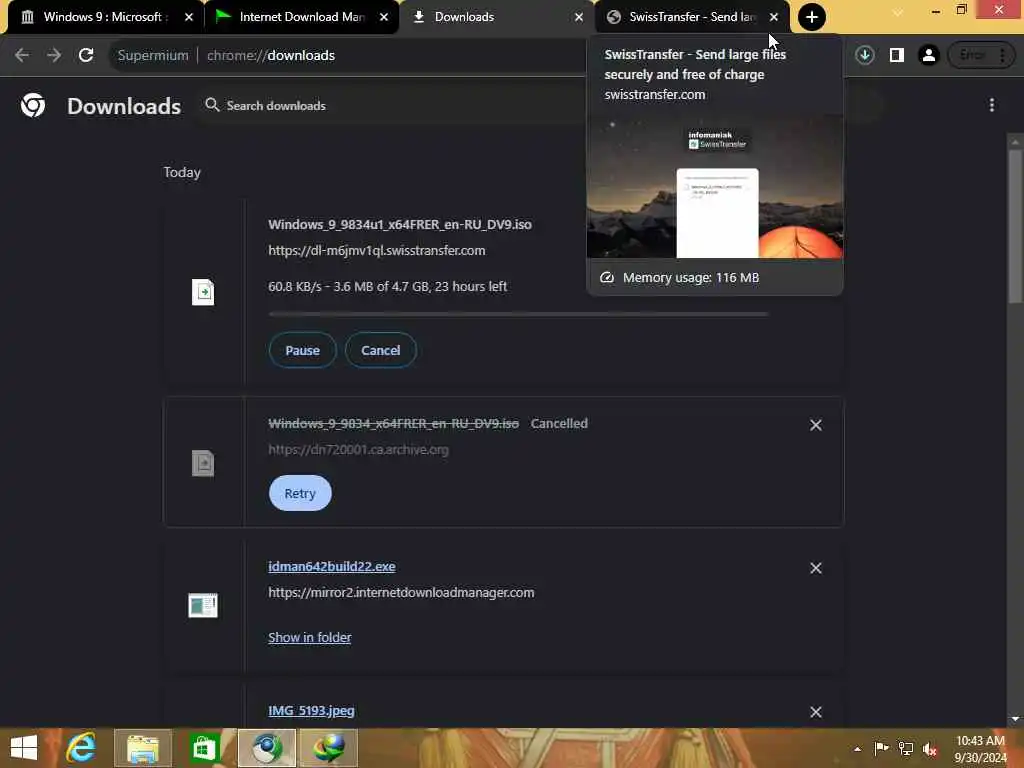Image resolution: width=1024 pixels, height=768 pixels.
Task: Click the vertical scrollbar thumb
Action: [x=1015, y=225]
